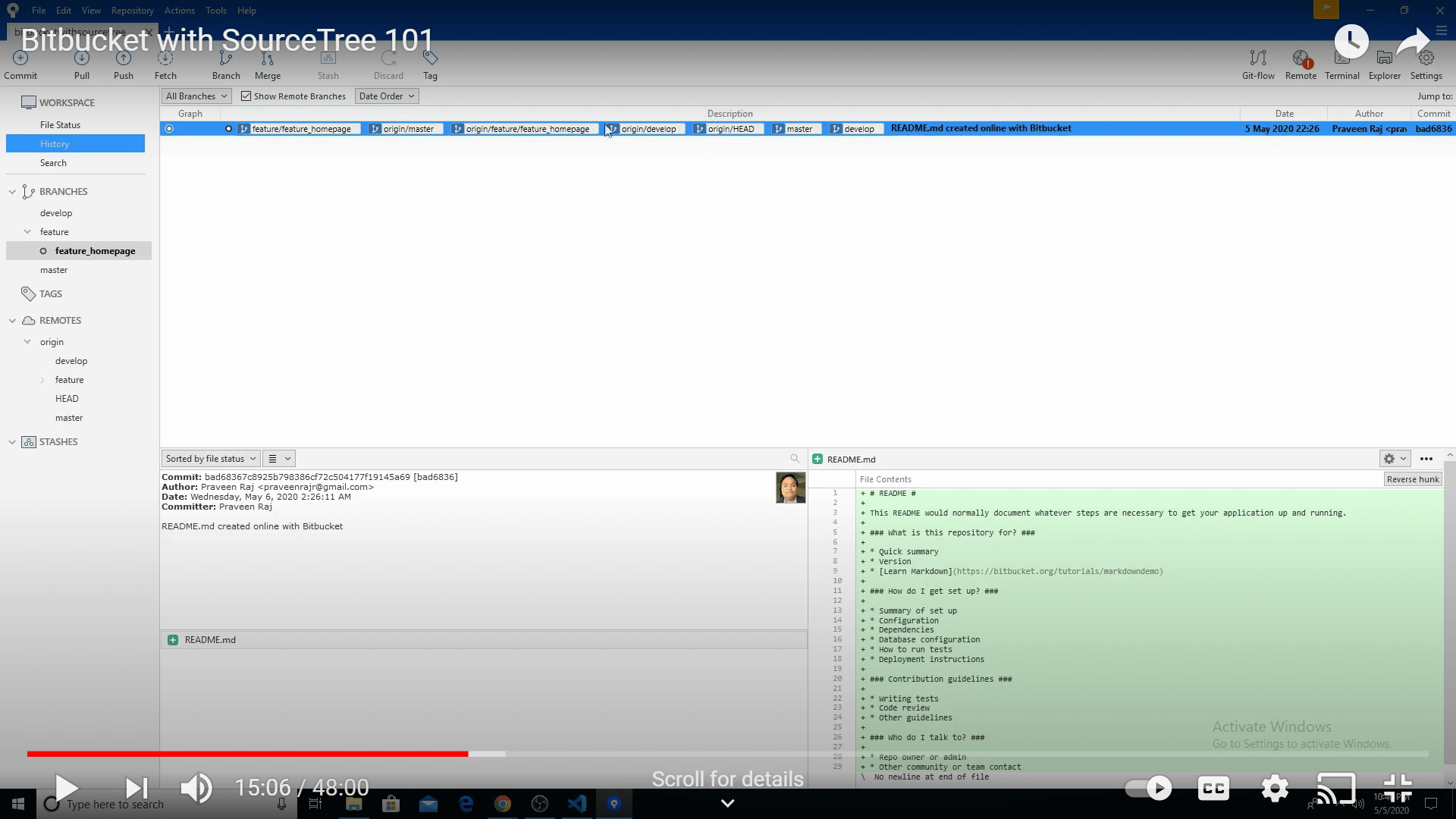The width and height of the screenshot is (1456, 819).
Task: Toggle YouTube autoplay switch
Action: click(x=1147, y=788)
